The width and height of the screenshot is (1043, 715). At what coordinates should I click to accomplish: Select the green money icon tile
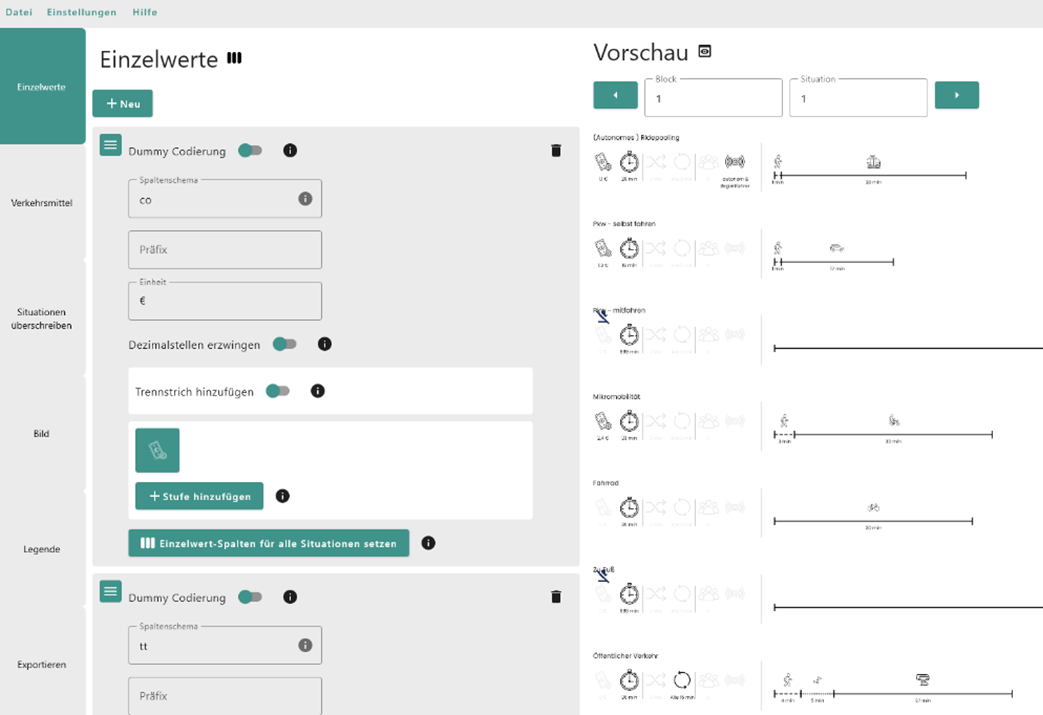pos(158,450)
